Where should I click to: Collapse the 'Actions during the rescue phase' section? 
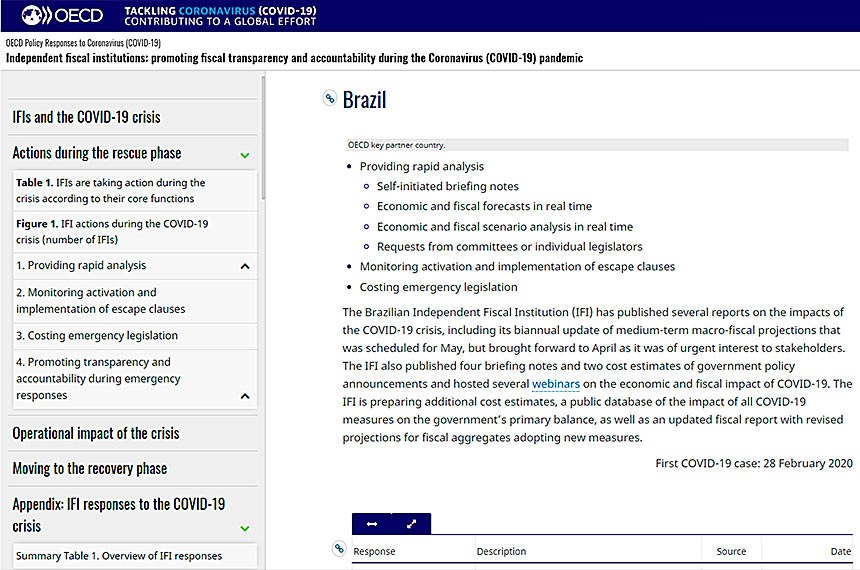pos(245,155)
